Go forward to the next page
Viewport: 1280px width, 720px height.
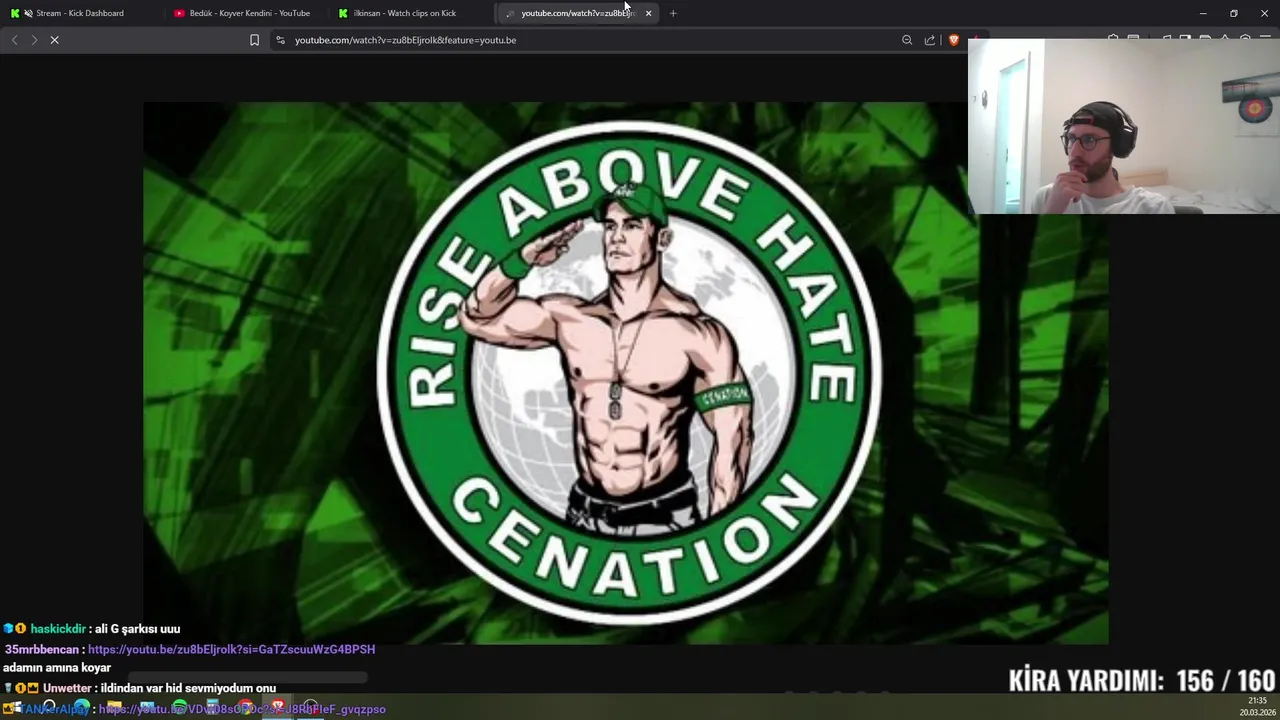coord(34,40)
